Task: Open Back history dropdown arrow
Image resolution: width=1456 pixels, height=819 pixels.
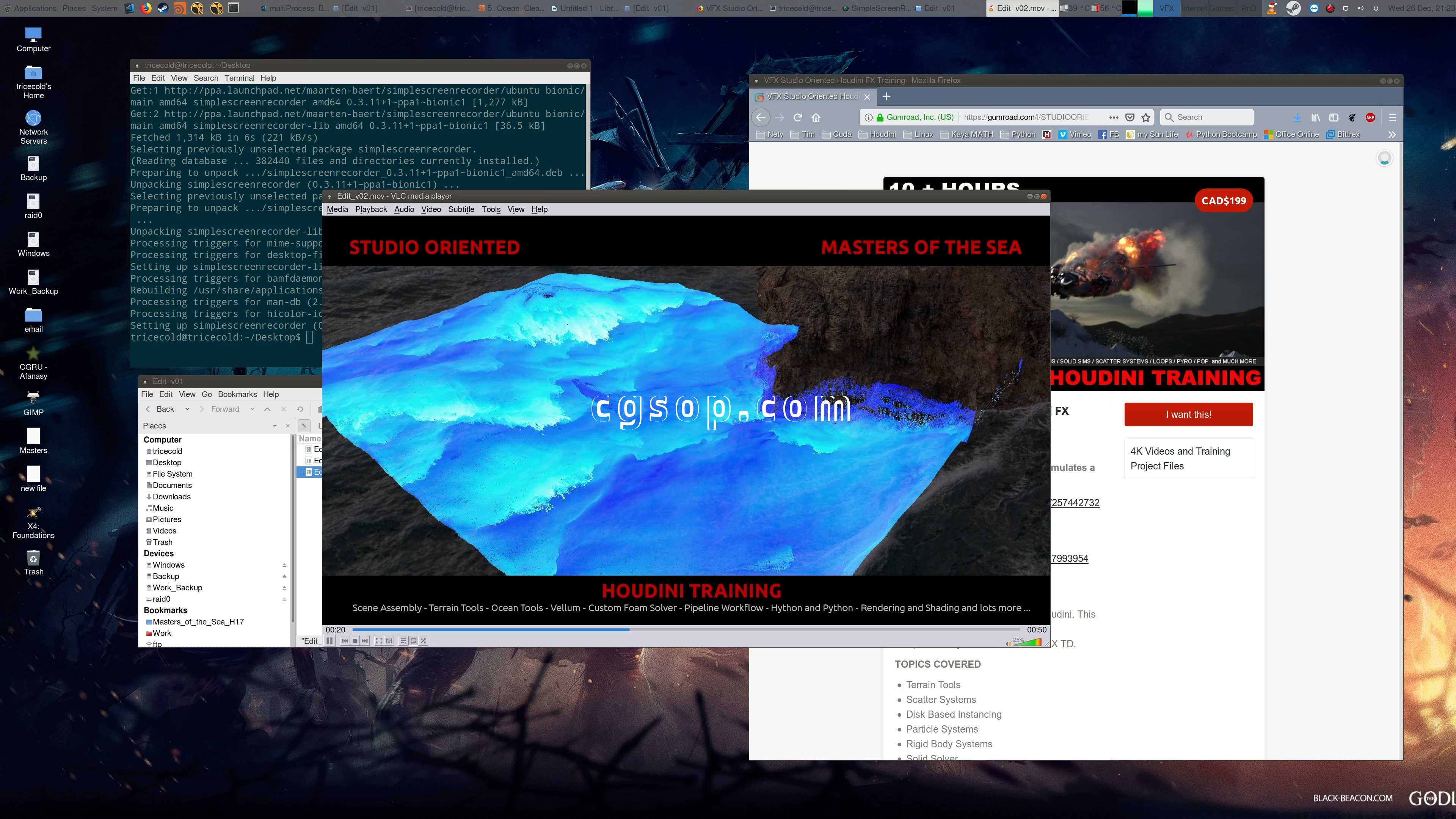Action: 187,409
